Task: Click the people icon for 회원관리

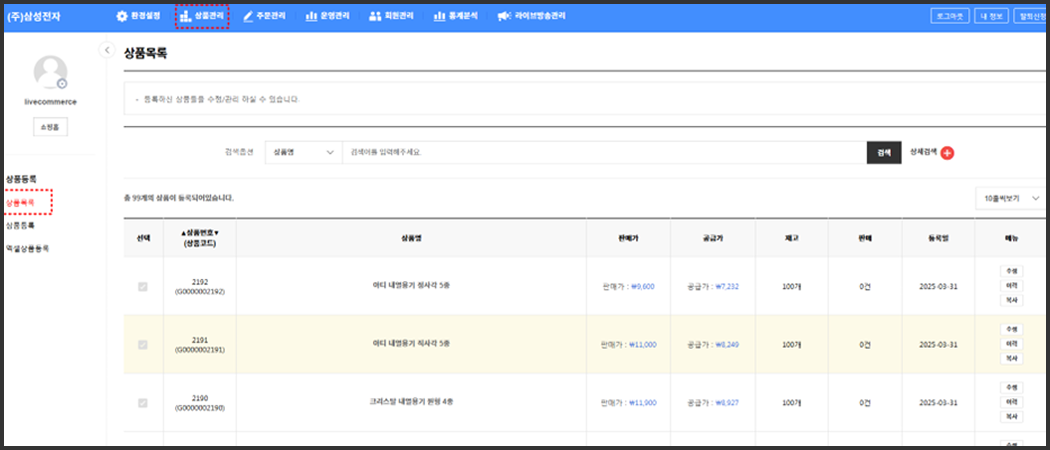Action: tap(375, 16)
